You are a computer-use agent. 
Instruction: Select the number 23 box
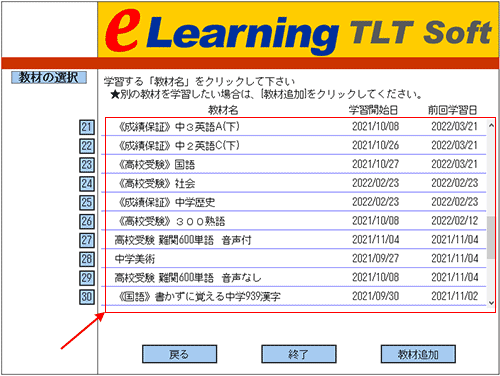click(87, 165)
